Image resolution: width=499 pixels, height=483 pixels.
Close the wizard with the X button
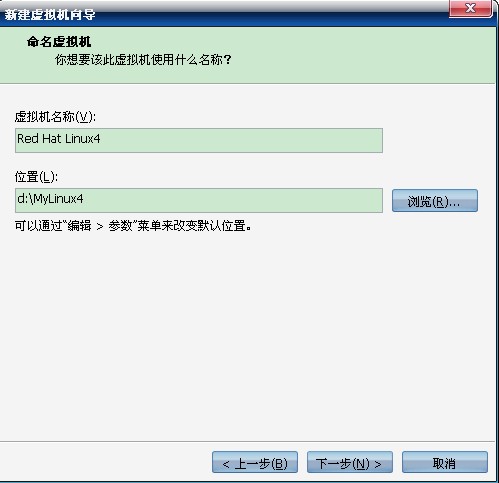pos(470,8)
